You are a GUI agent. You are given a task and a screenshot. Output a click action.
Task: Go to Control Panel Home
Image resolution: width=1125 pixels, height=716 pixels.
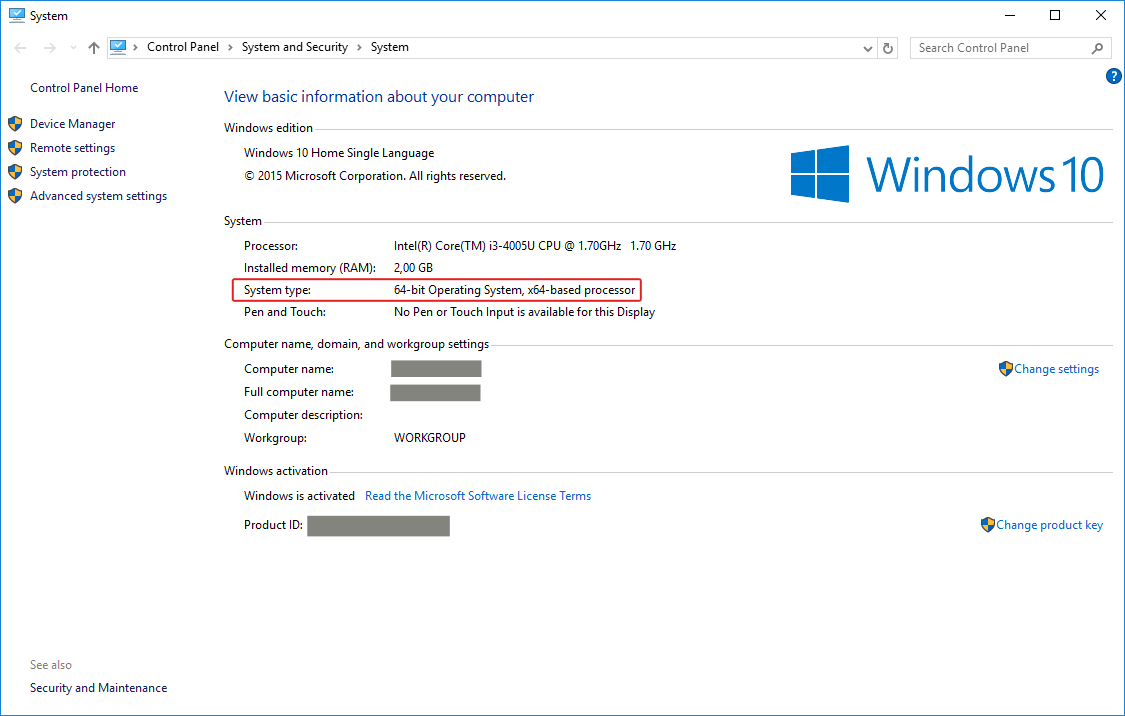pyautogui.click(x=84, y=88)
